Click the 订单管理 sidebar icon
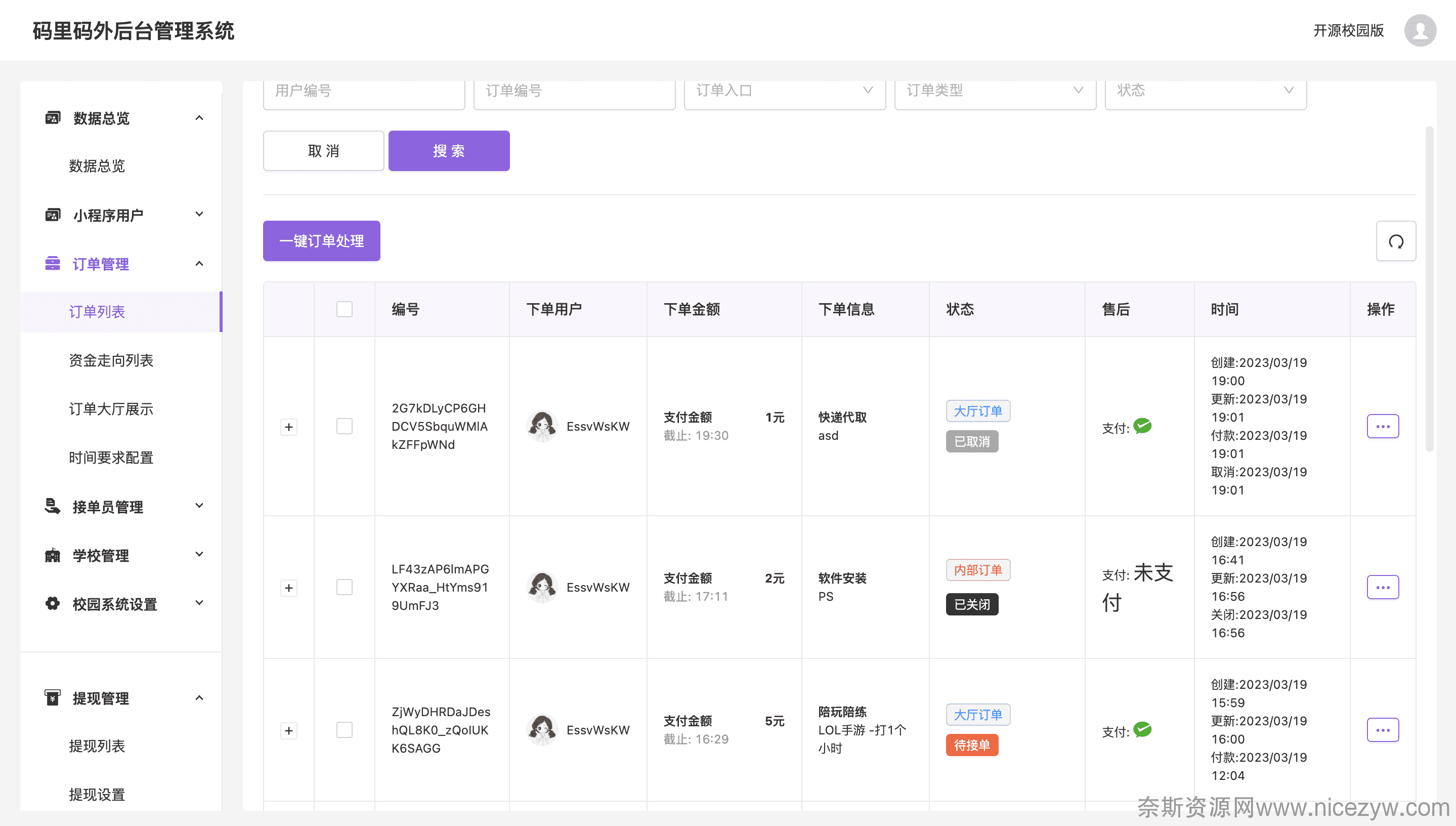The width and height of the screenshot is (1456, 826). 52,264
